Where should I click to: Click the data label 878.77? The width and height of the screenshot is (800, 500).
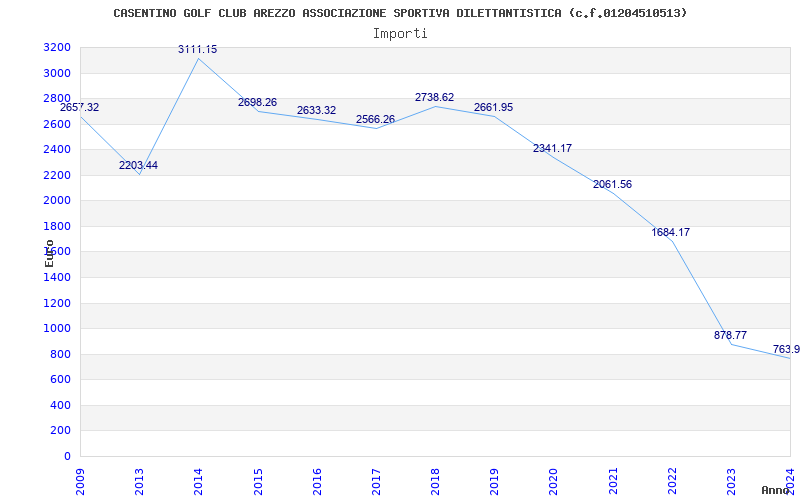pos(731,335)
